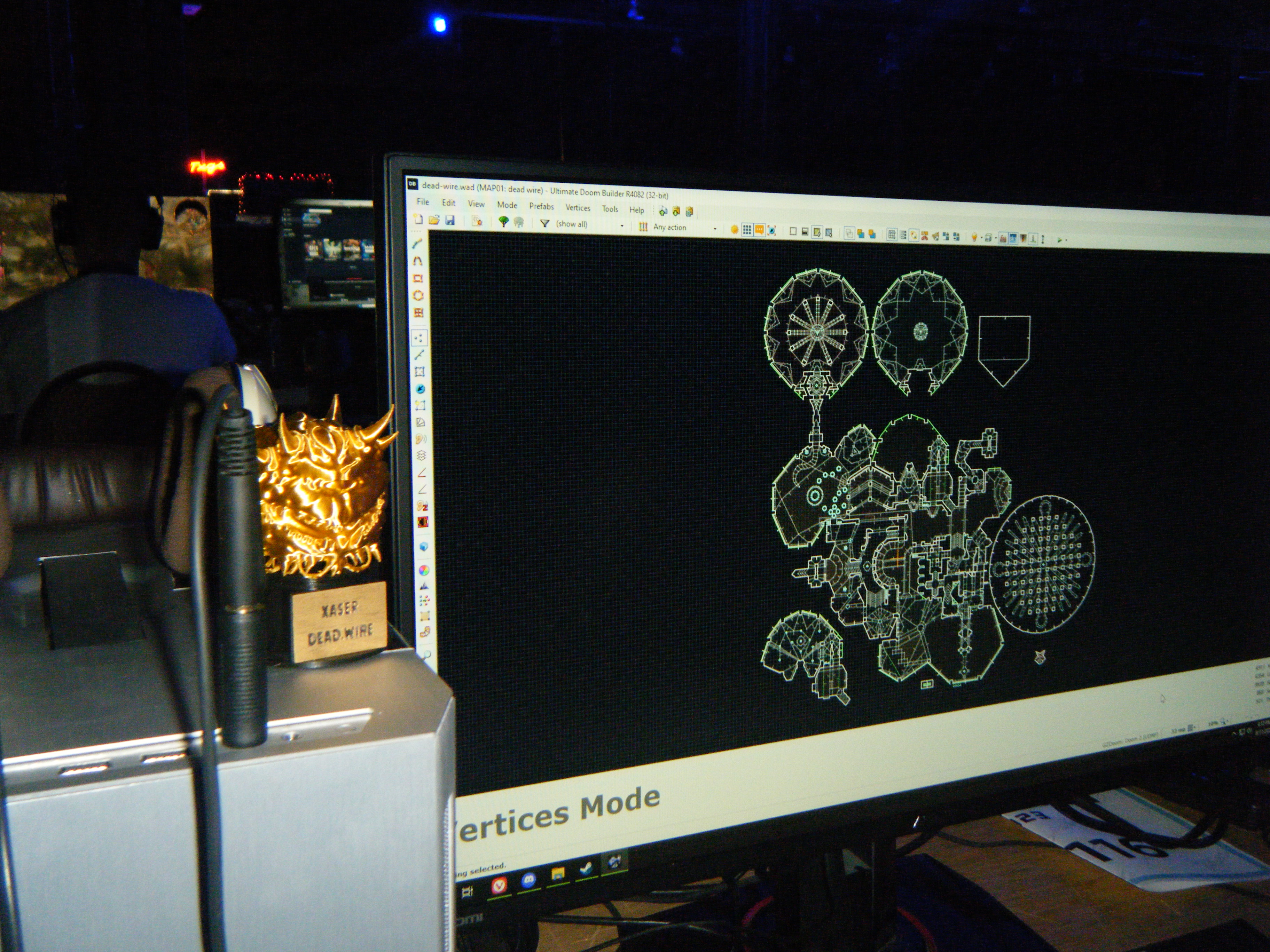
Task: Toggle brightness levels view mode icon
Action: [x=805, y=232]
